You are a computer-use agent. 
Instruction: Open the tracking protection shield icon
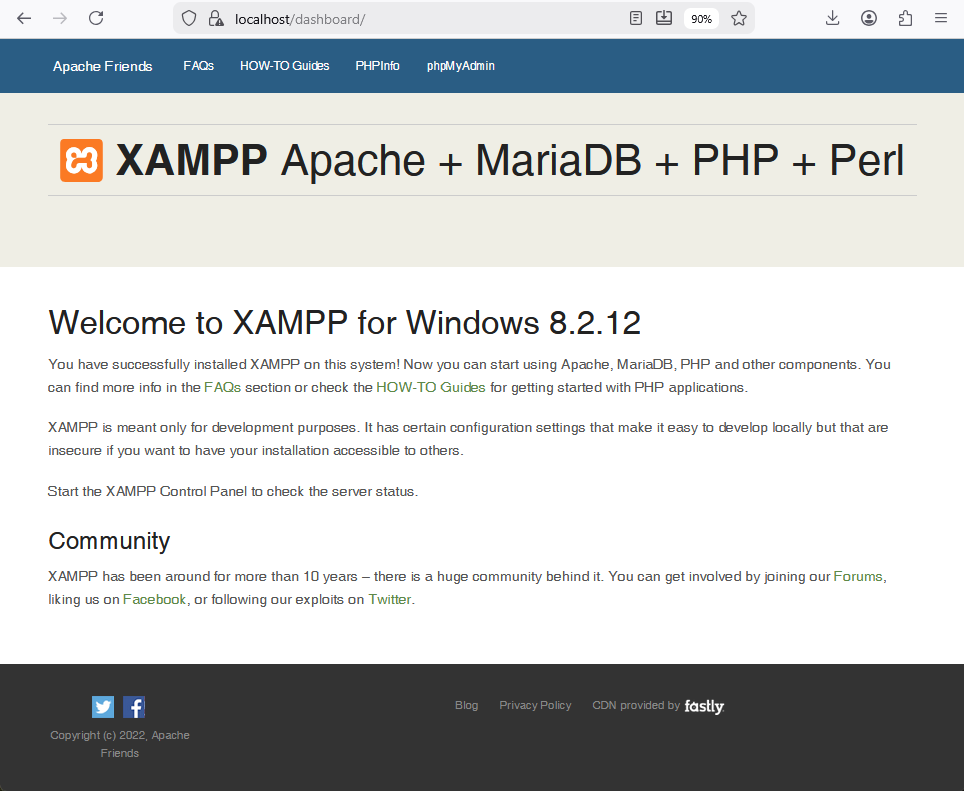point(189,18)
